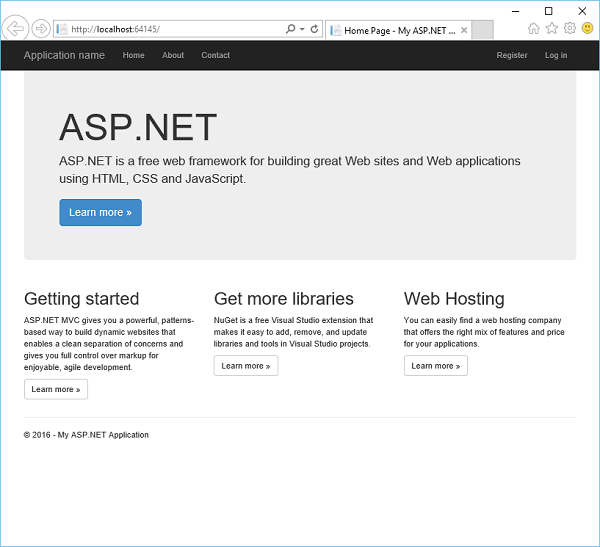Open the Tools gear icon

(570, 28)
